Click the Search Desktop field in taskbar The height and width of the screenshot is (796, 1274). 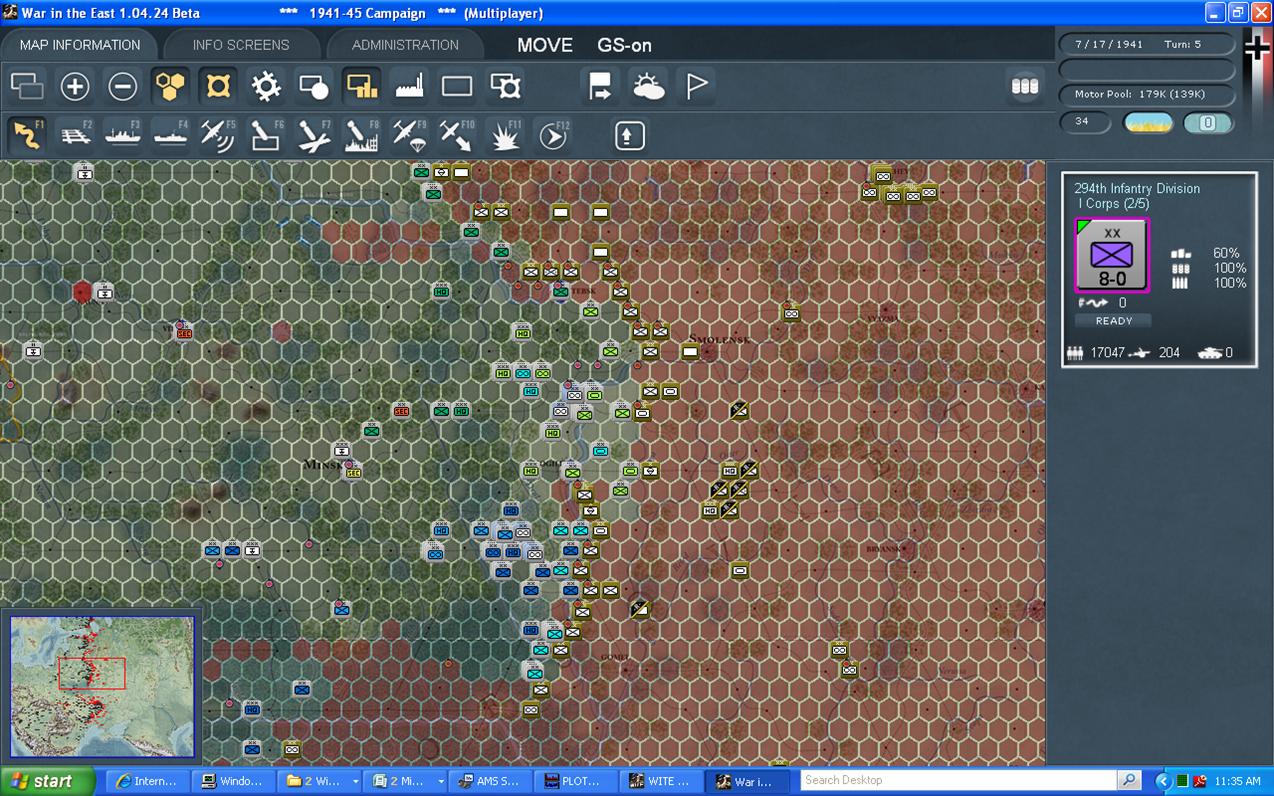(959, 780)
